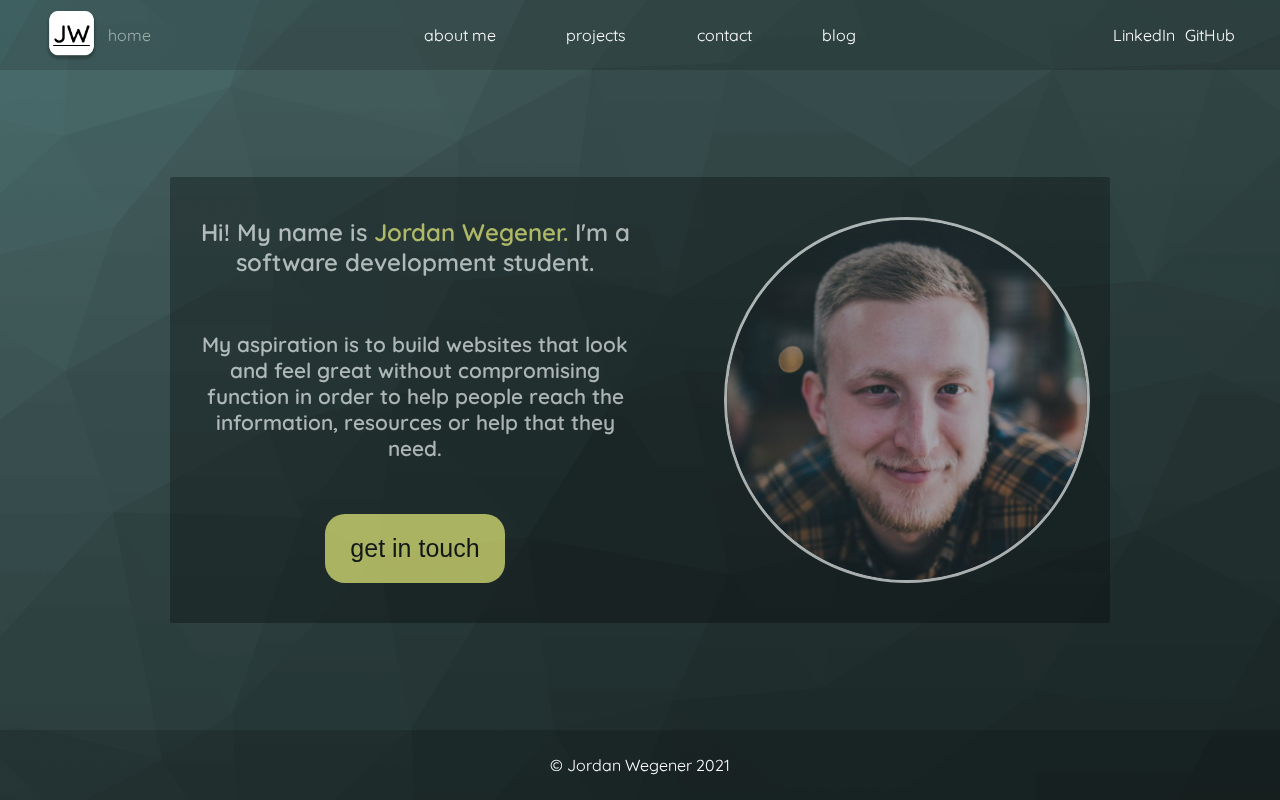This screenshot has width=1280, height=800.
Task: Click the year 2021 in the footer
Action: (x=713, y=766)
